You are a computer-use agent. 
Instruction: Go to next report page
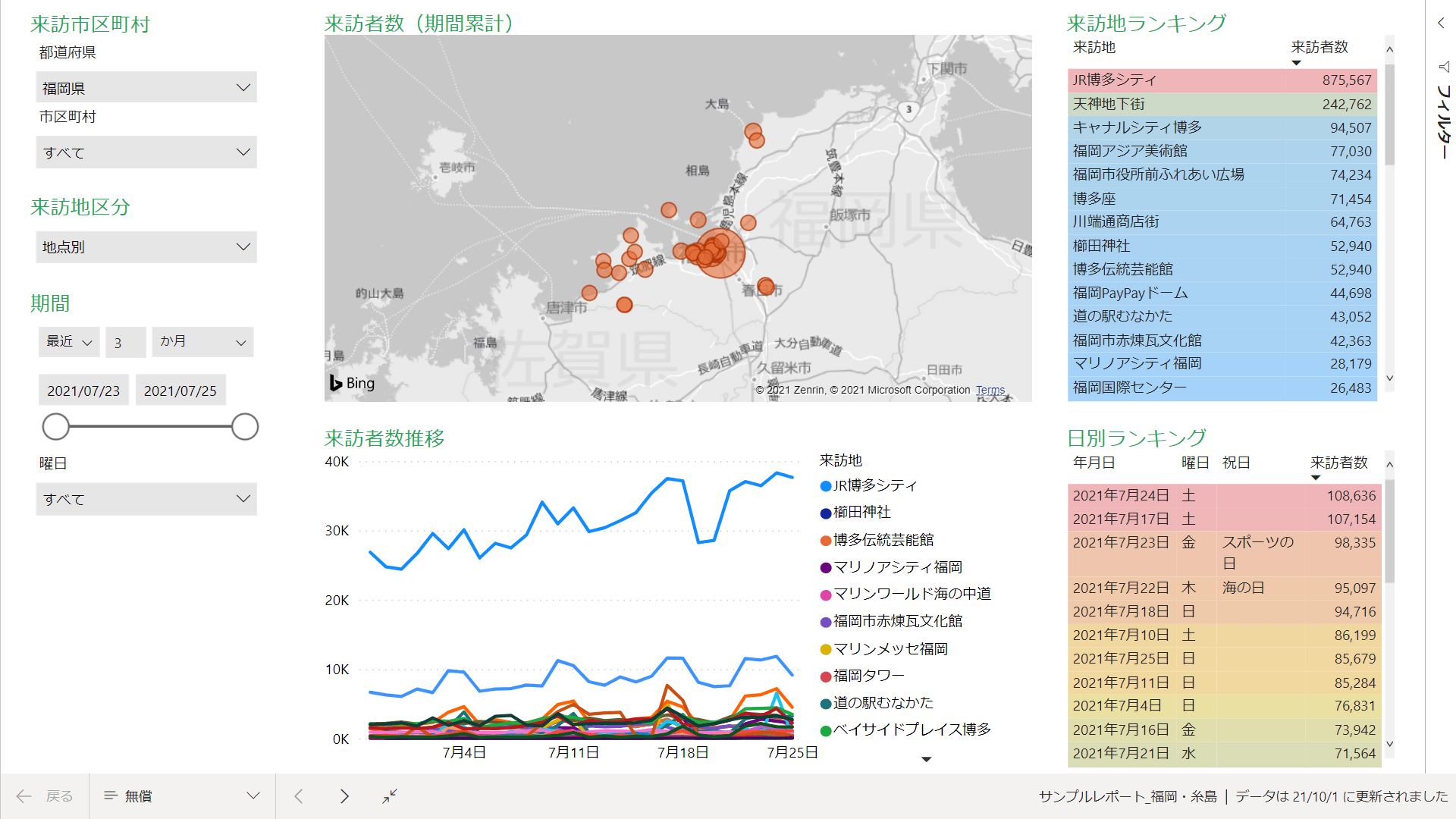(x=344, y=795)
